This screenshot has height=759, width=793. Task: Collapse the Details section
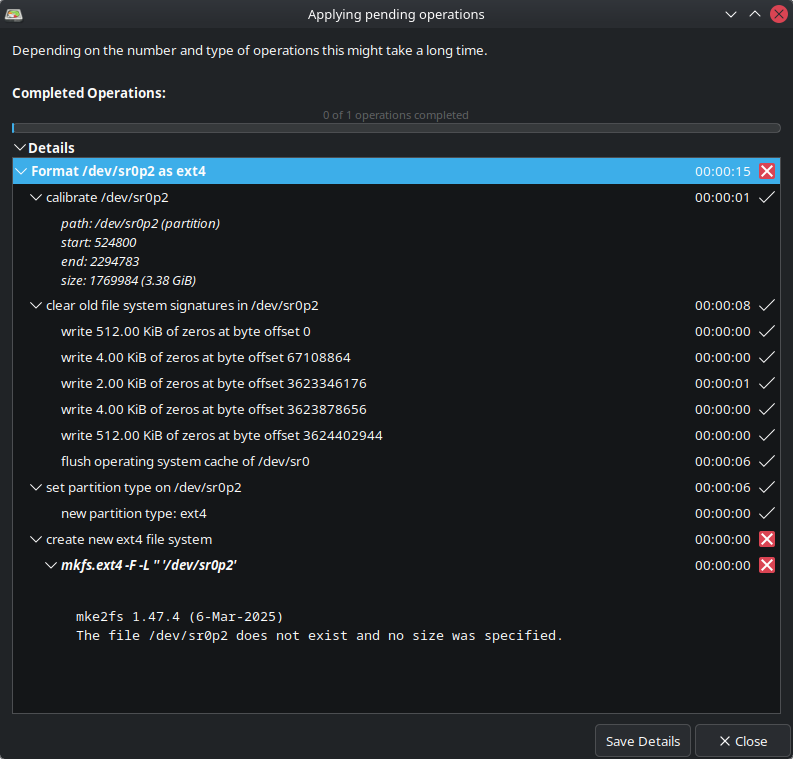20,148
